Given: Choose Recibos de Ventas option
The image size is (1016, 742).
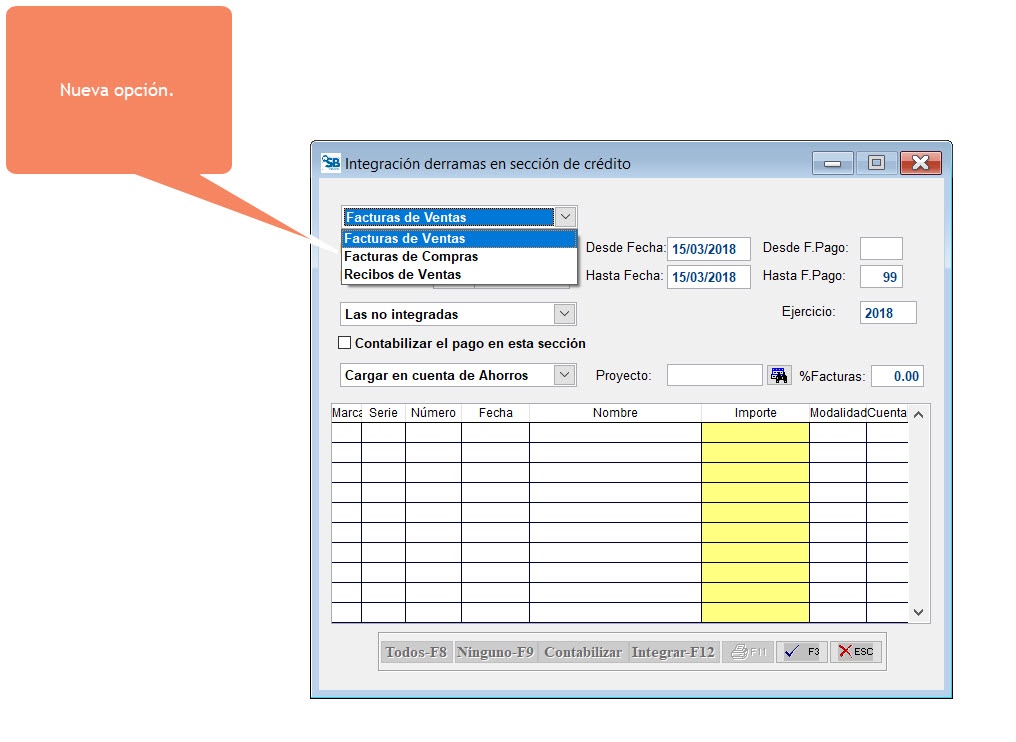Looking at the screenshot, I should click(x=403, y=274).
